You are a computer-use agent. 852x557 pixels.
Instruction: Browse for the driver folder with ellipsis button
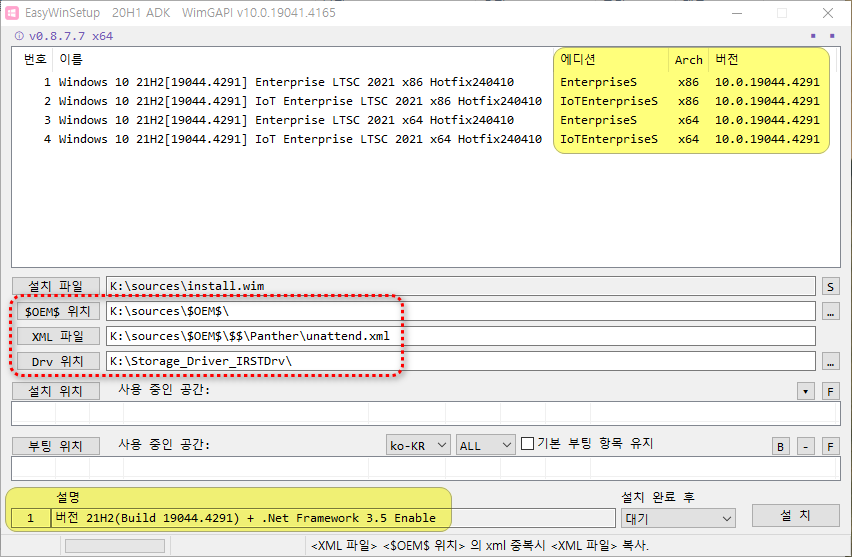(x=830, y=361)
